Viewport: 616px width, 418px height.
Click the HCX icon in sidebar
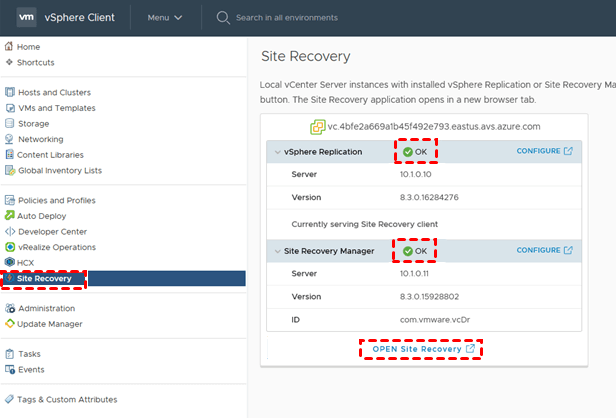pos(10,262)
